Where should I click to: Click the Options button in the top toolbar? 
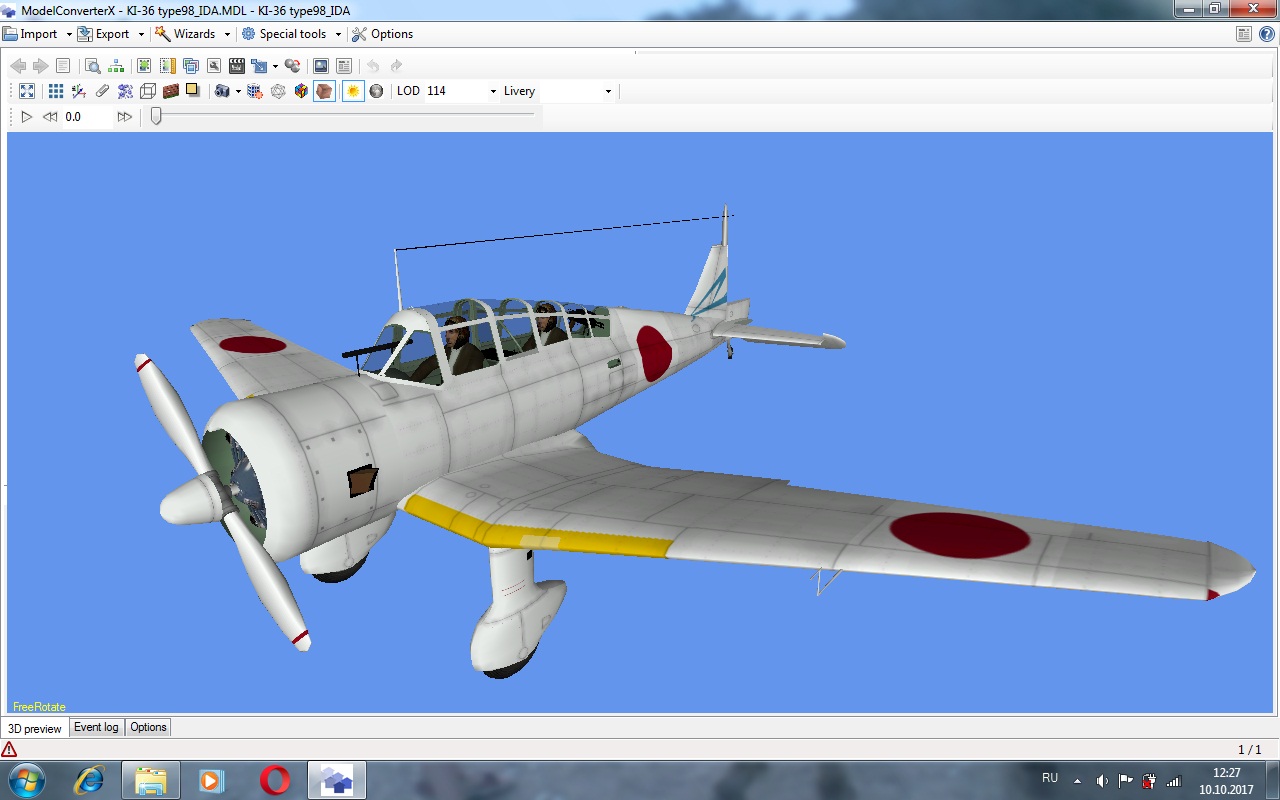pos(382,34)
